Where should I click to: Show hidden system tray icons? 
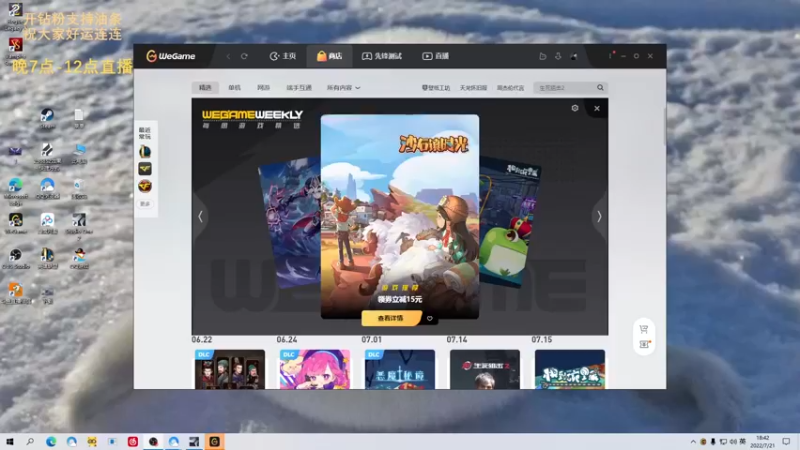tap(692, 442)
